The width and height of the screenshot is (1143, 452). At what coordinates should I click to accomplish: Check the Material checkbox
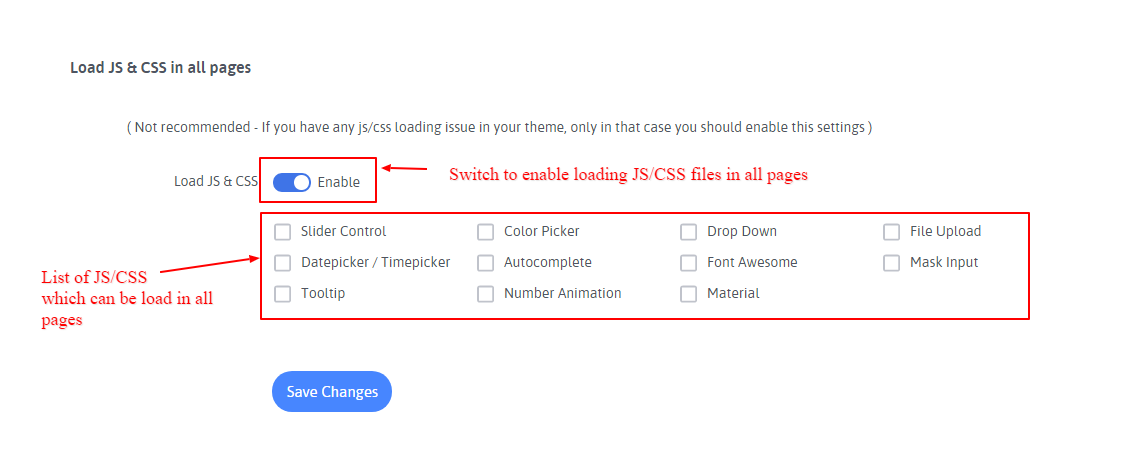point(689,294)
